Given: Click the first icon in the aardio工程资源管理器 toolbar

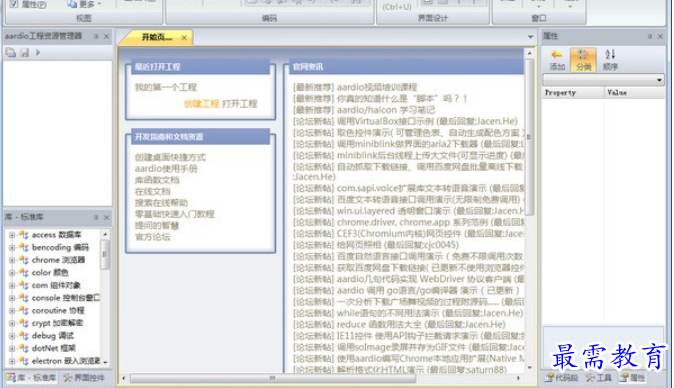Looking at the screenshot, I should click(x=11, y=52).
